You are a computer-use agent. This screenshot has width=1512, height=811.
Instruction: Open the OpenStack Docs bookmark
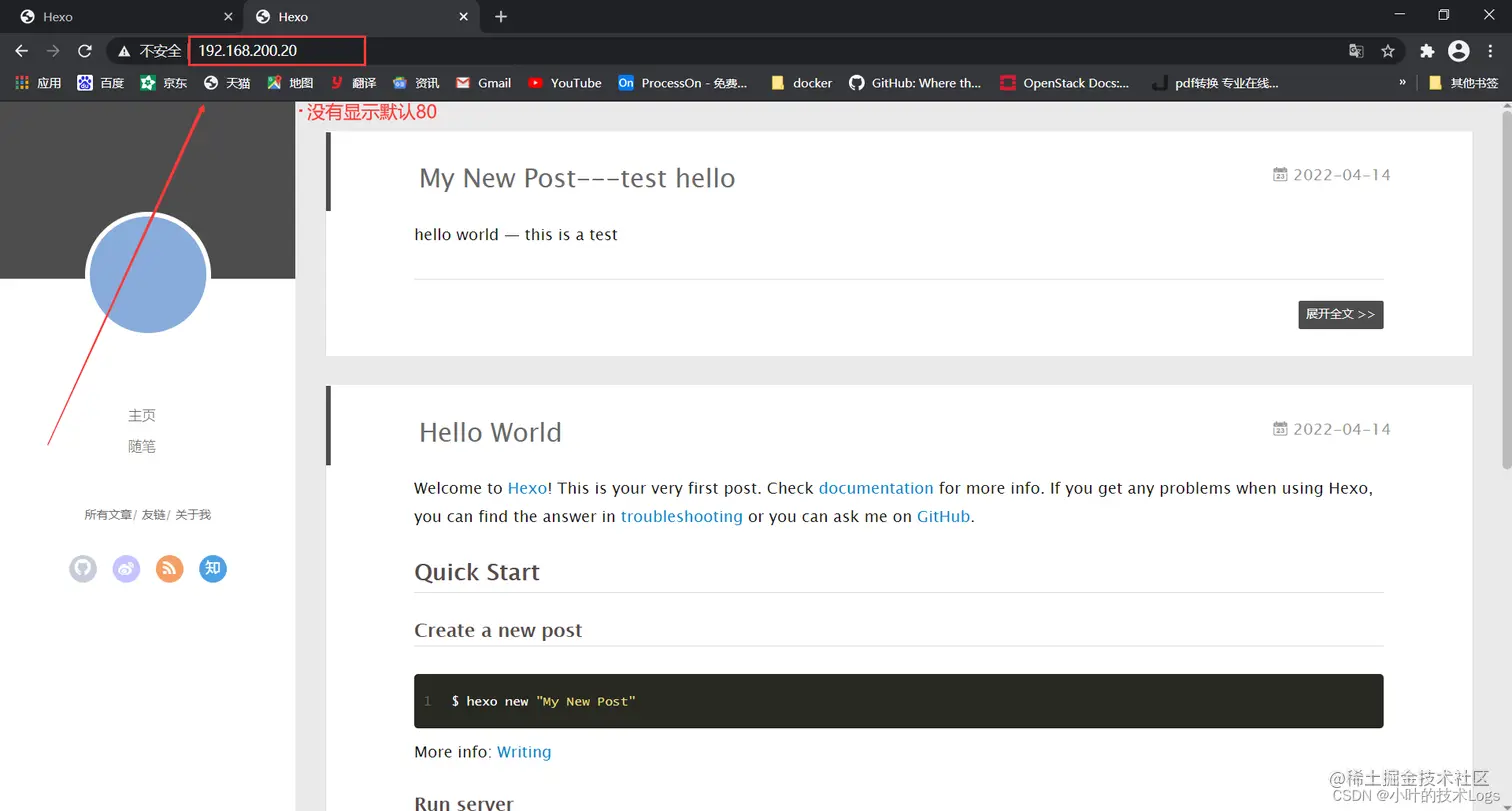(x=1065, y=83)
